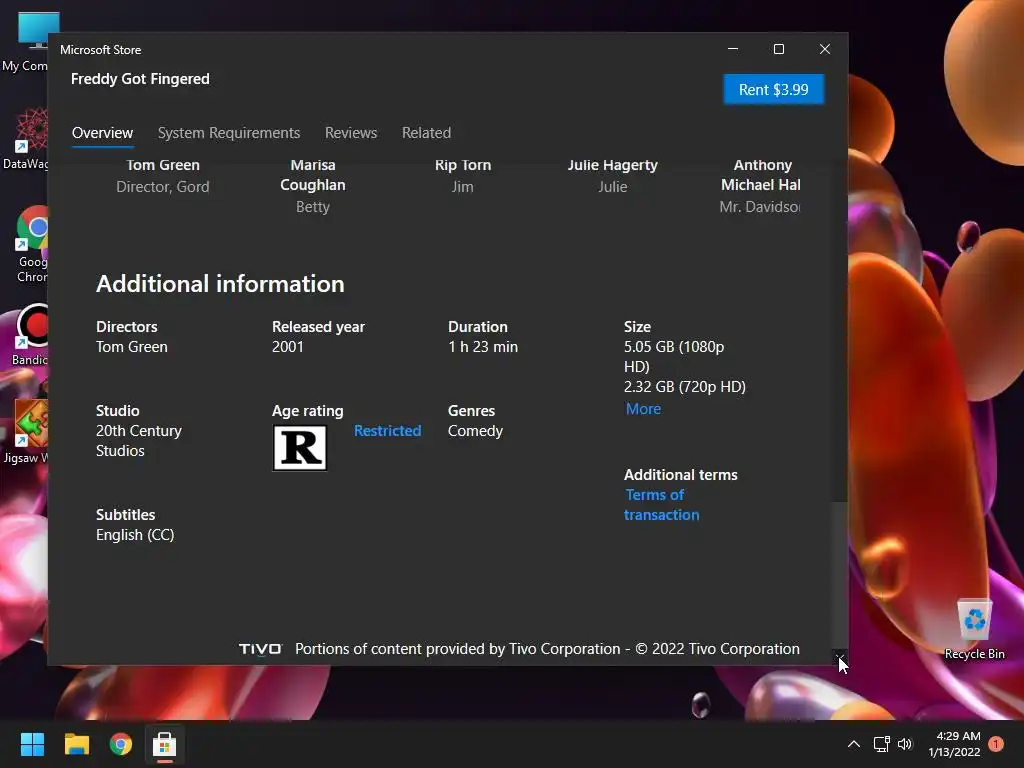Click released year 2001
This screenshot has width=1024, height=768.
(287, 347)
